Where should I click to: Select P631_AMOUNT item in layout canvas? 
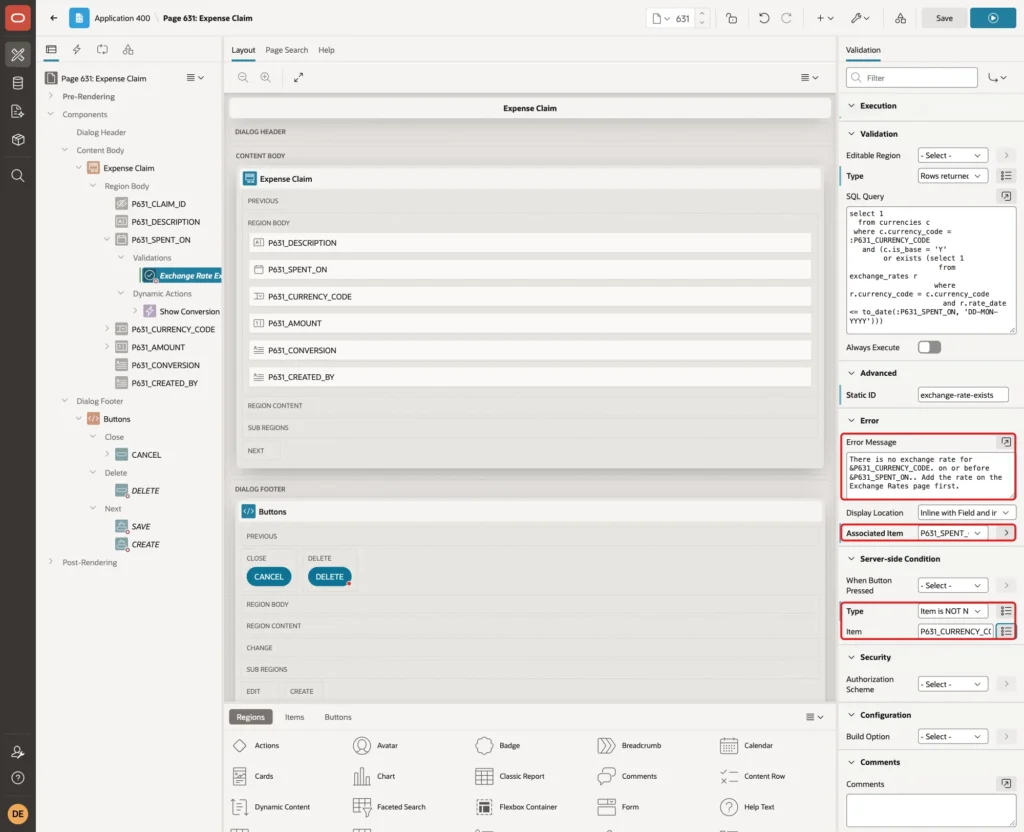530,323
